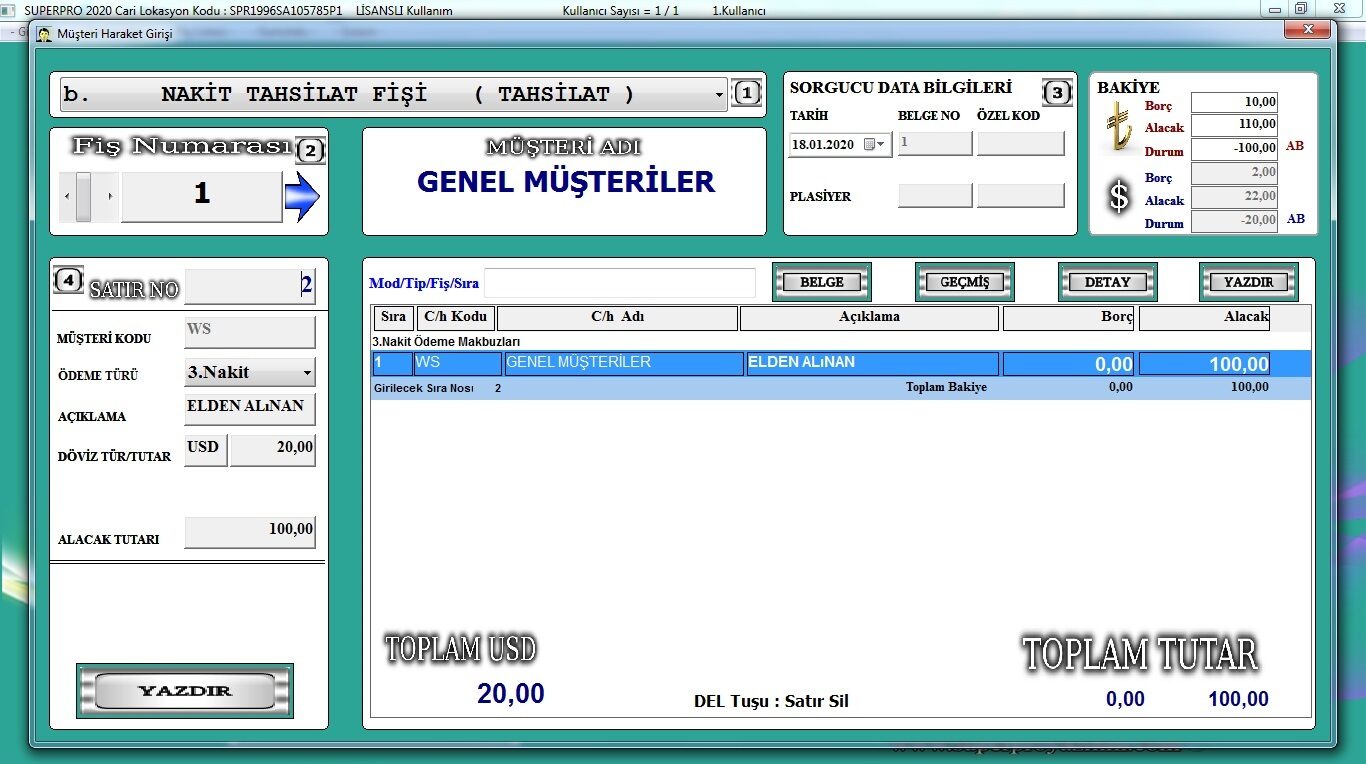
Task: Click the USD currency type button
Action: [x=205, y=450]
